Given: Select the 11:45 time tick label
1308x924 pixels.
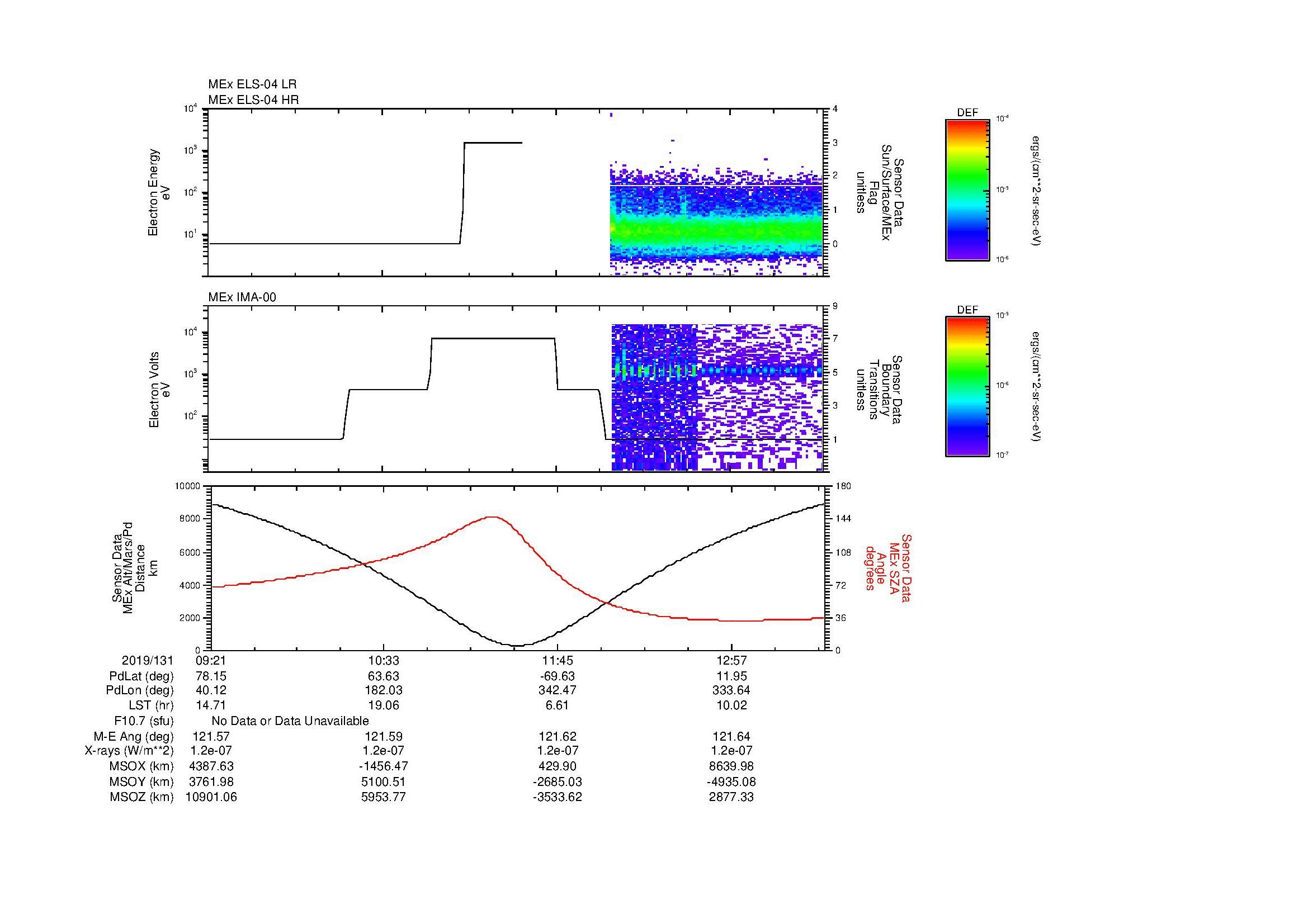Looking at the screenshot, I should pyautogui.click(x=558, y=661).
